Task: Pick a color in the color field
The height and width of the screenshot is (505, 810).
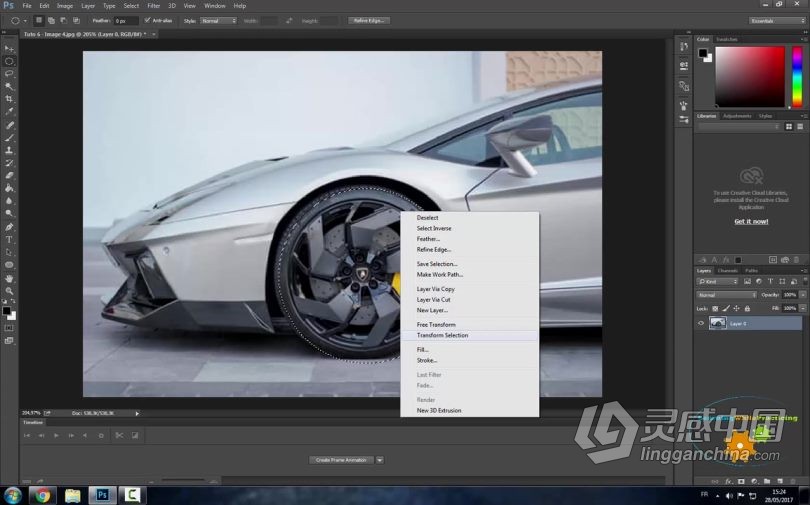Action: (x=750, y=77)
